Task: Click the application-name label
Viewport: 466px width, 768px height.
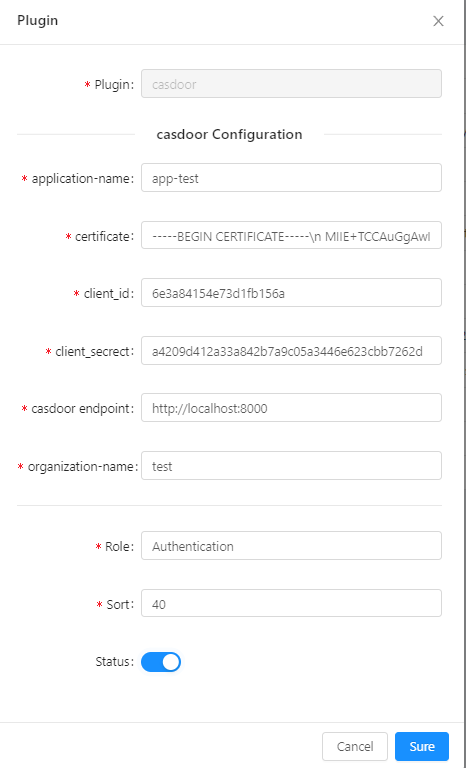Action: coord(82,179)
